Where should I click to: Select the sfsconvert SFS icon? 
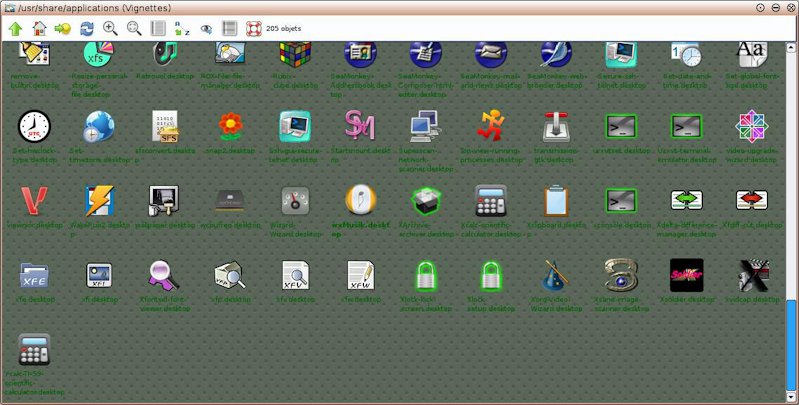pyautogui.click(x=165, y=126)
